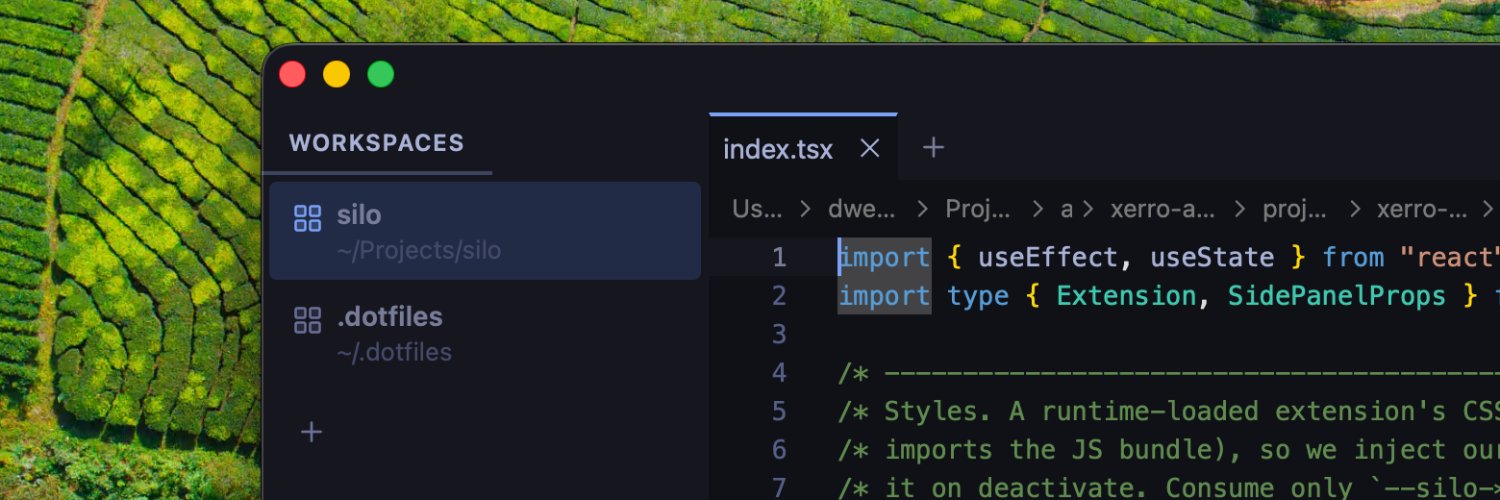The height and width of the screenshot is (500, 1500).
Task: Click 'useState' in the import line
Action: [1212, 258]
